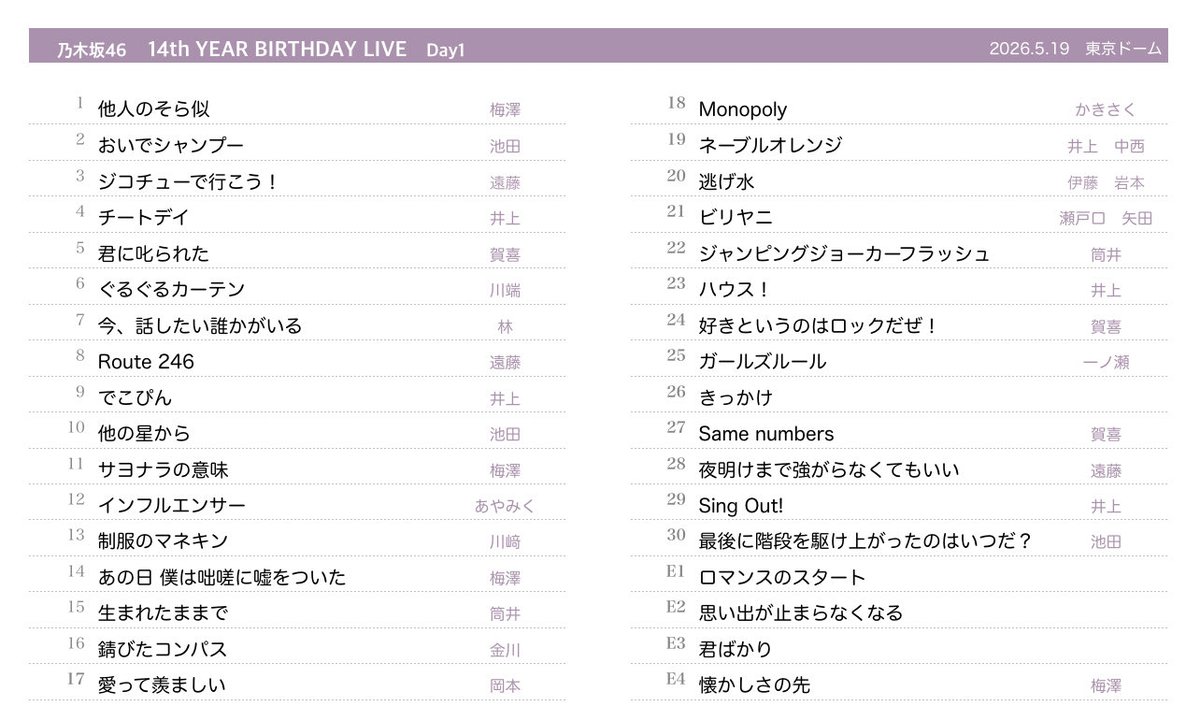The width and height of the screenshot is (1200, 706).
Task: Click the song 生まれたままで
Action: (x=162, y=613)
